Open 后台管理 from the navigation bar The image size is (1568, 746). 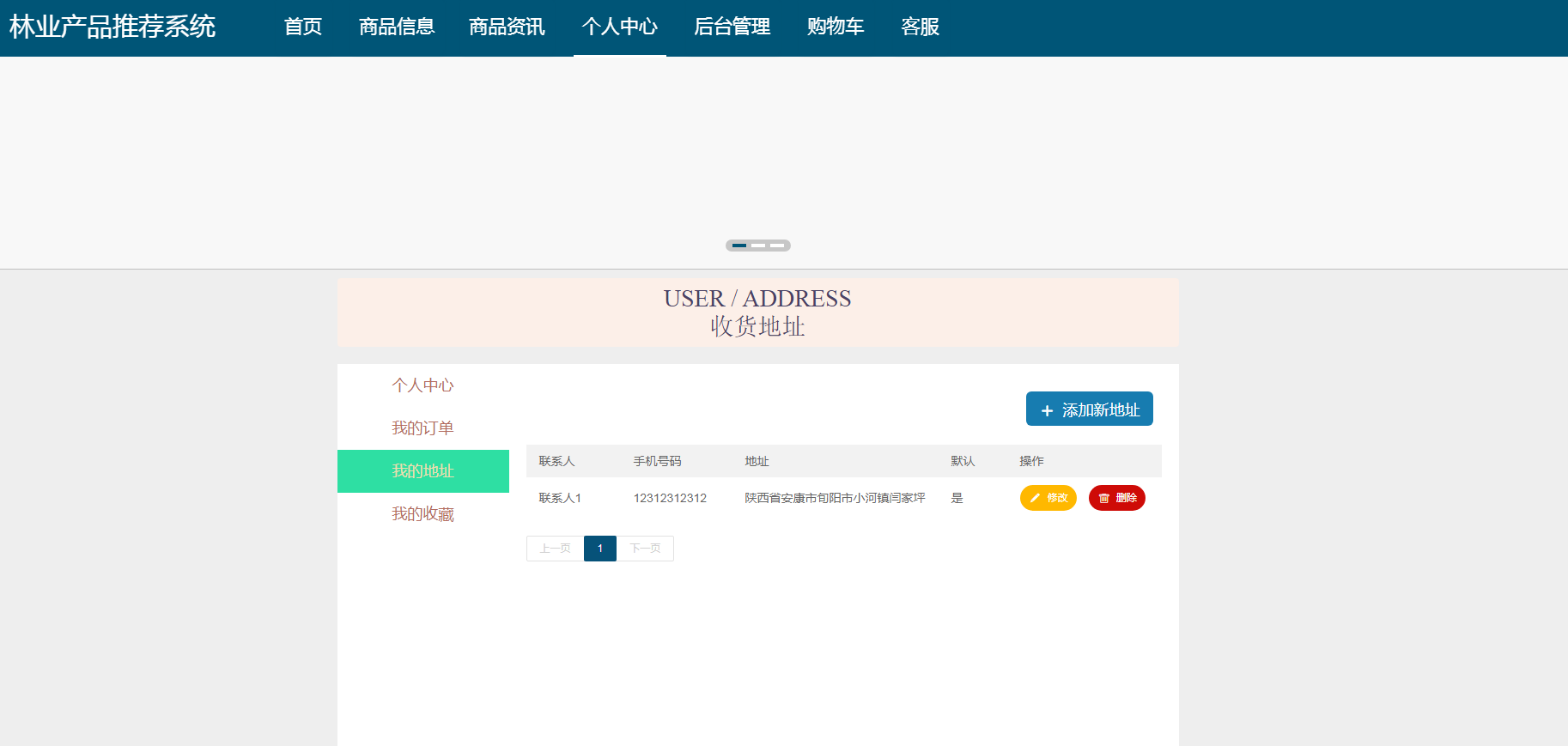click(732, 27)
